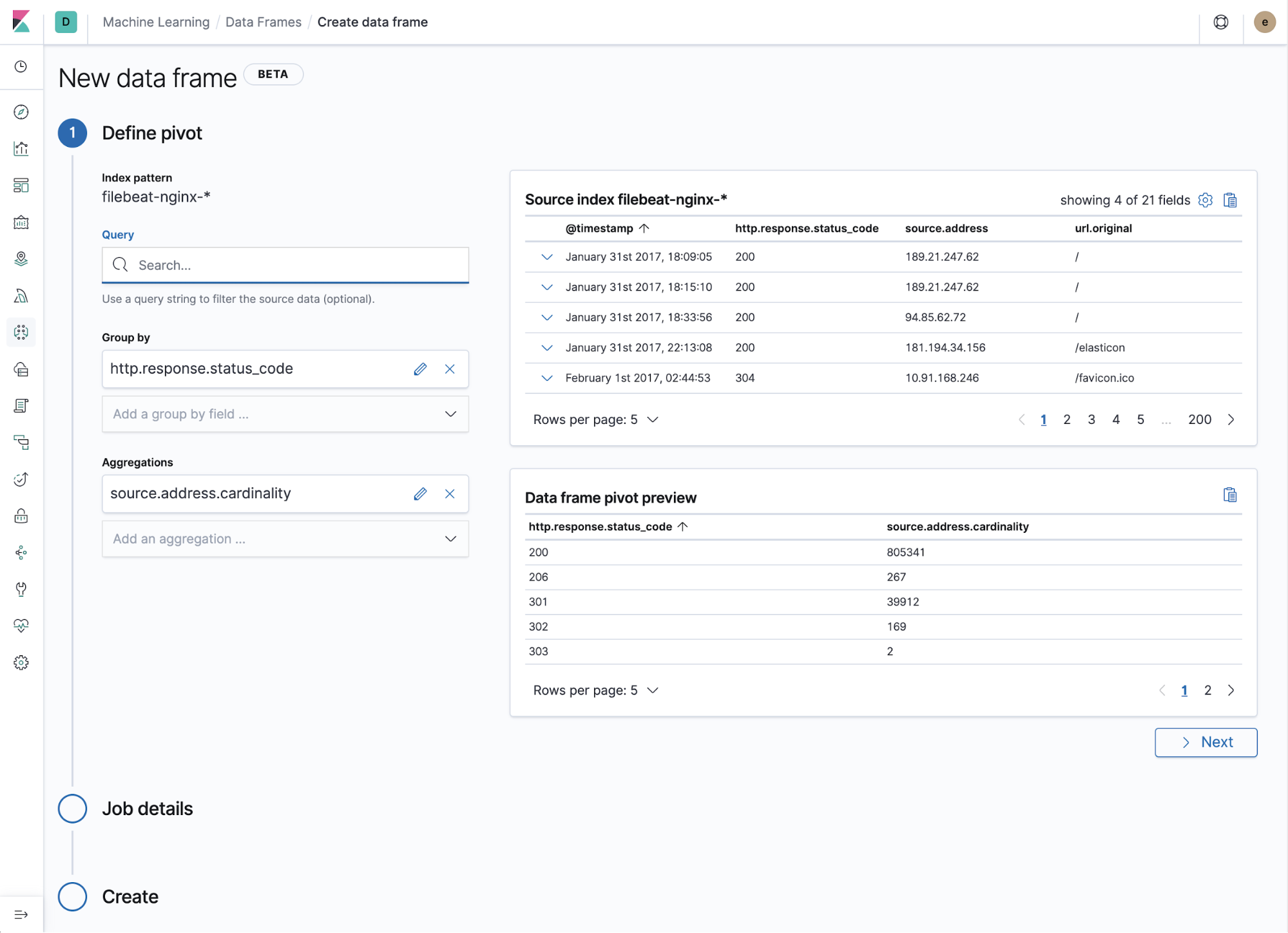
Task: Toggle expand row February 1st 2017 02:44:53
Action: 545,378
